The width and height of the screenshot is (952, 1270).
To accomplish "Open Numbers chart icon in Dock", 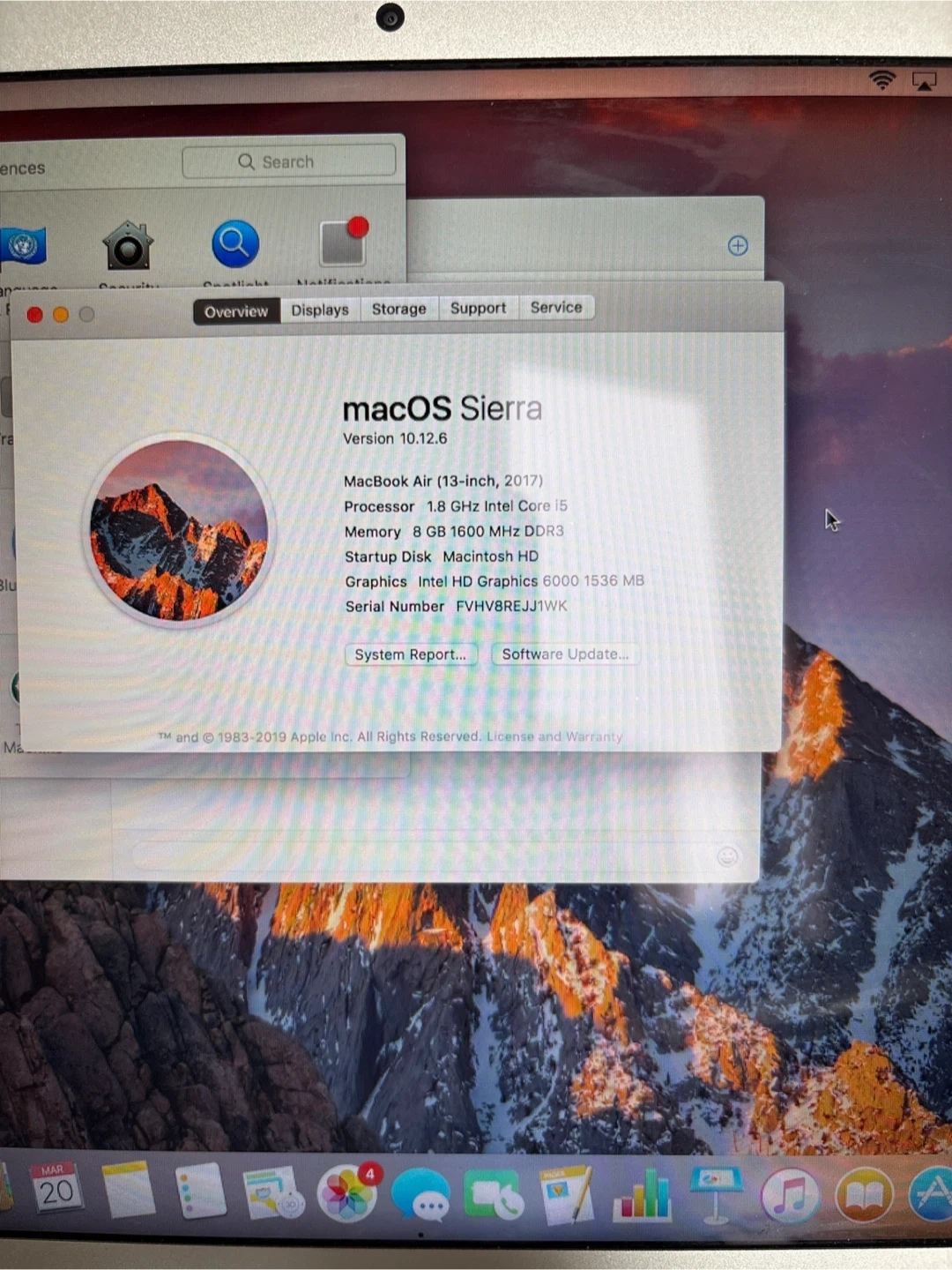I will (x=642, y=1196).
